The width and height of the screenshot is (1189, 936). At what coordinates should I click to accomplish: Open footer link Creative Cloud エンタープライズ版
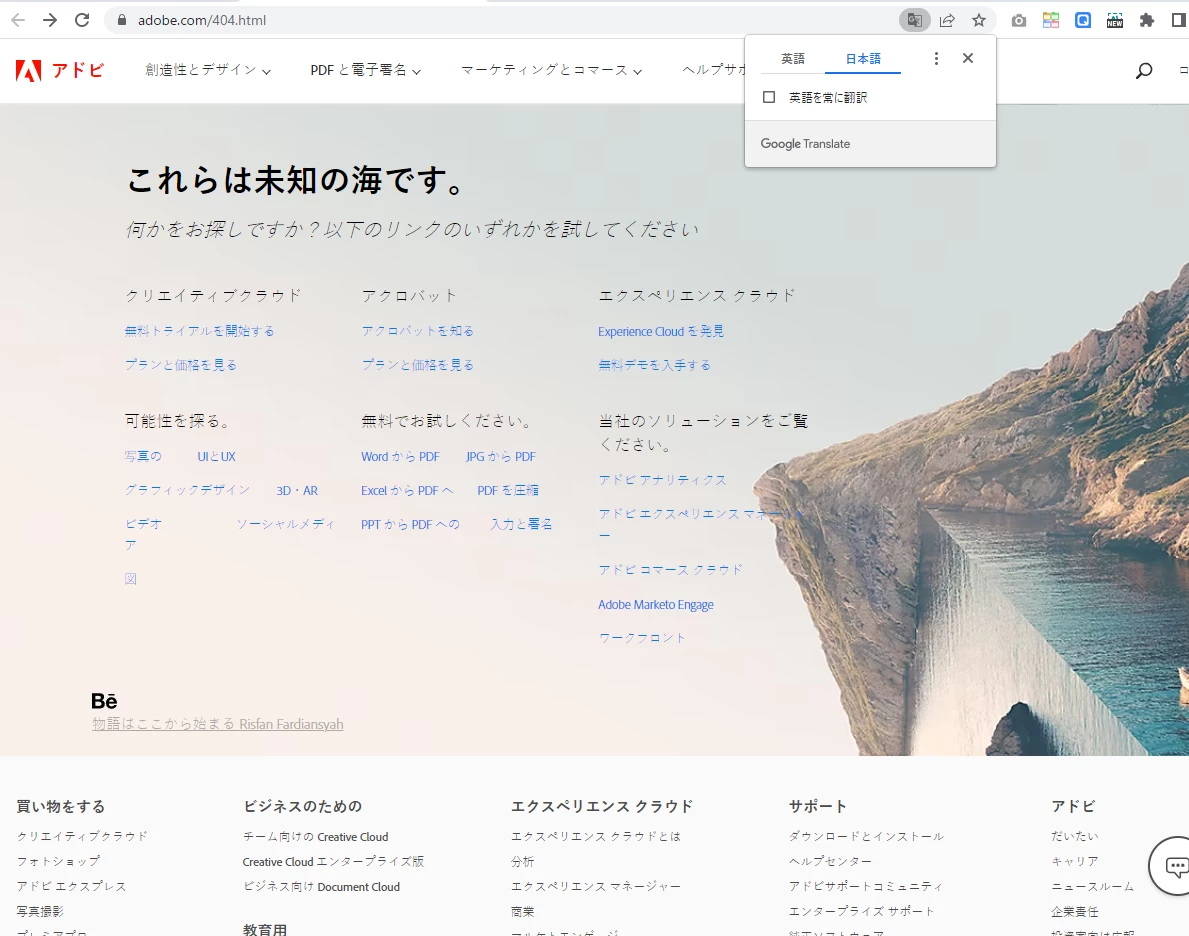pos(333,862)
